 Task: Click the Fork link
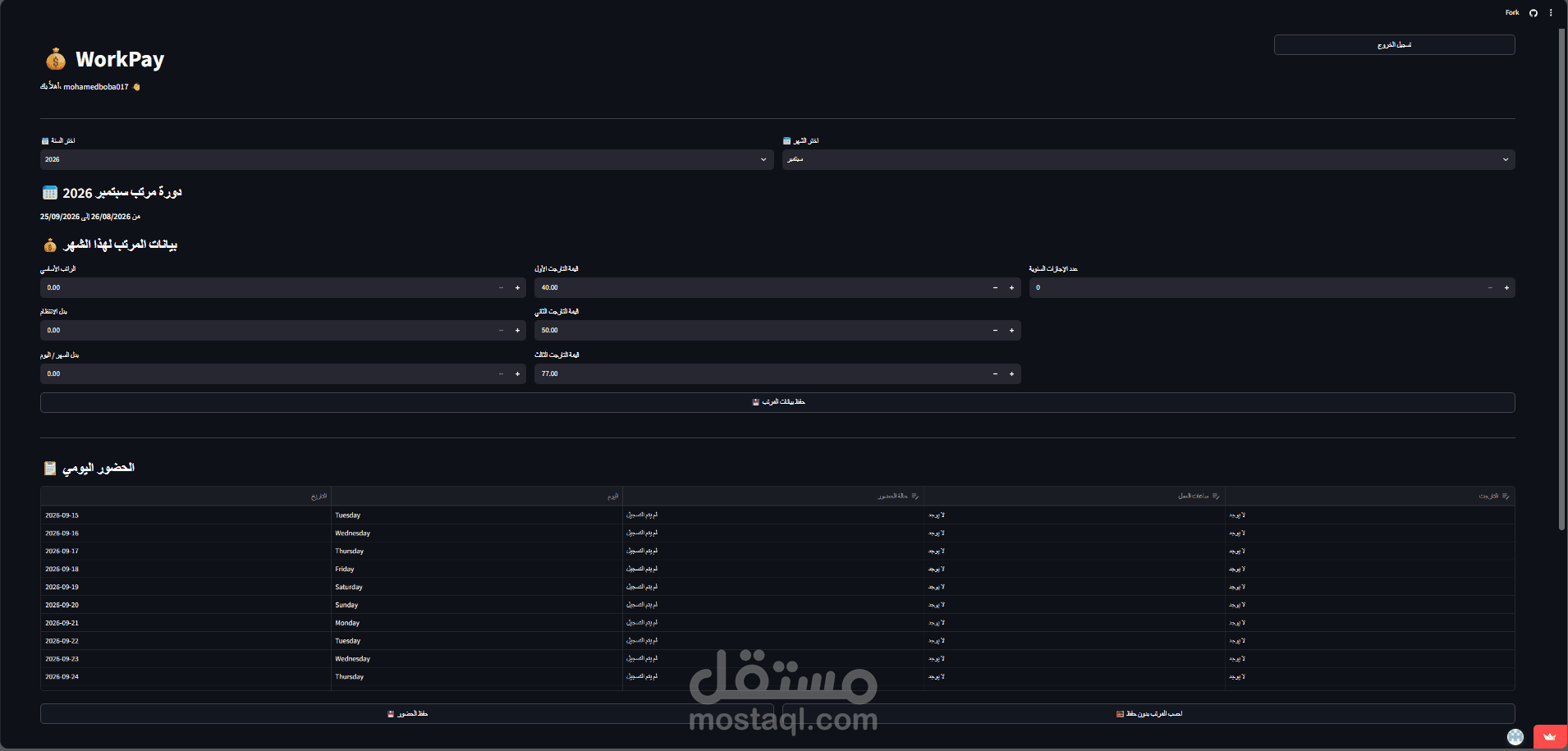pos(1512,12)
